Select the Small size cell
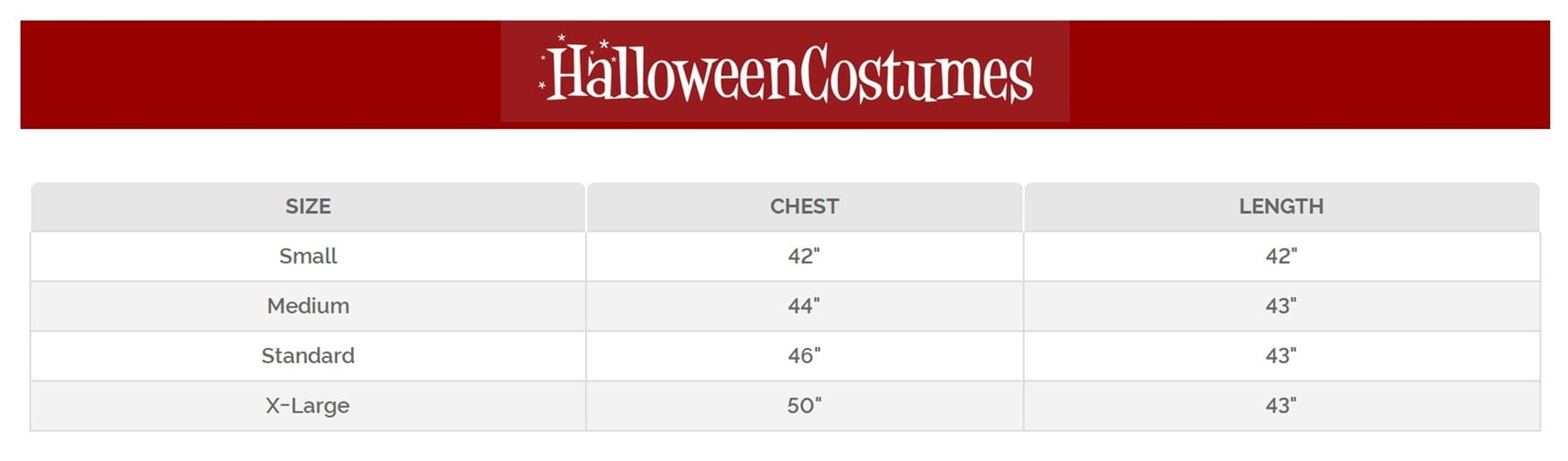This screenshot has height=461, width=1568. click(308, 257)
